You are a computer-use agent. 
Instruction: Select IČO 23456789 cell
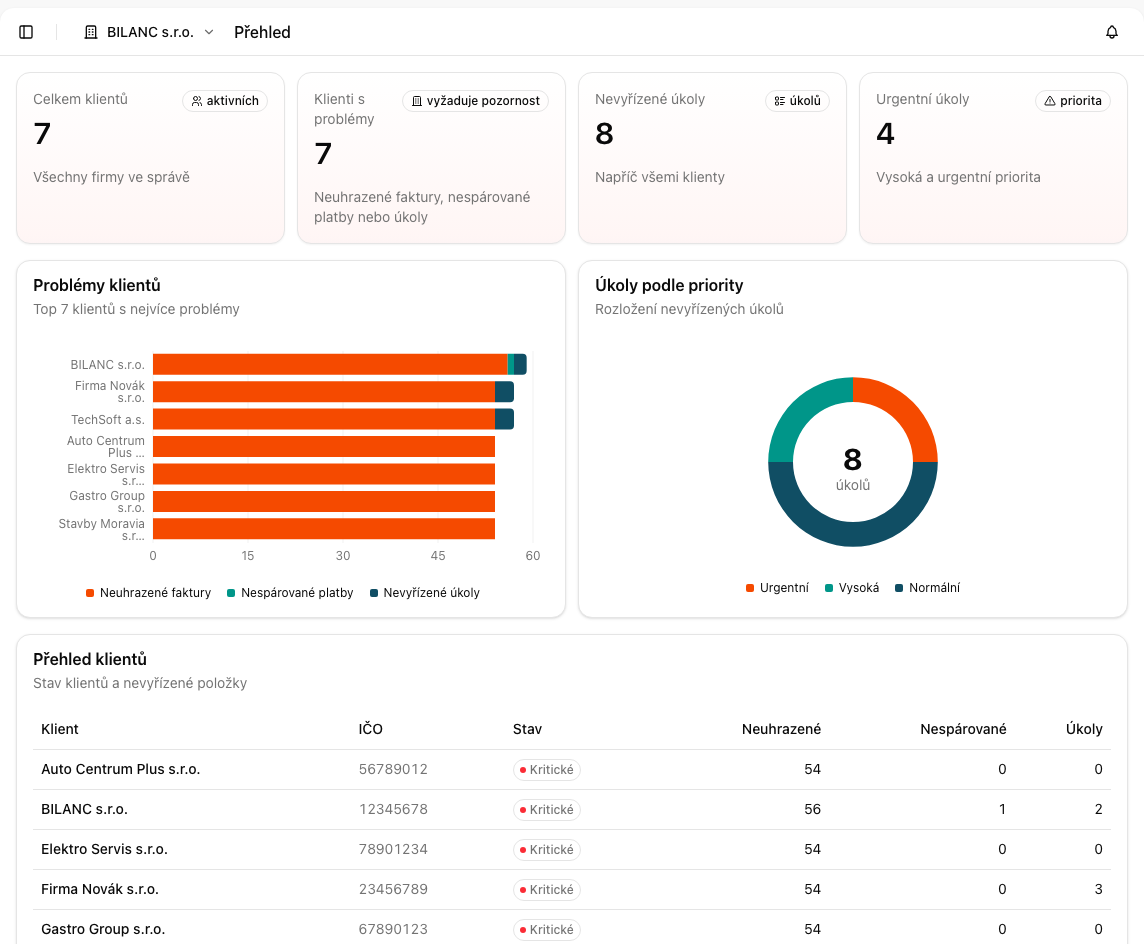pos(393,890)
